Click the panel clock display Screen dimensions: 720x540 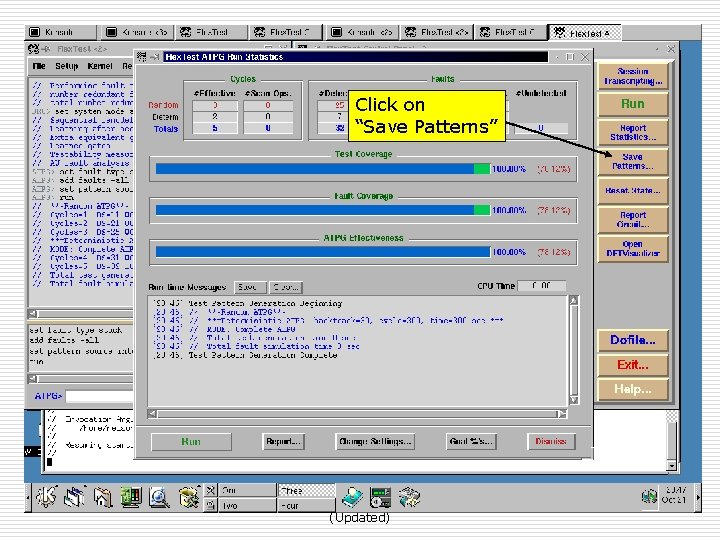pyautogui.click(x=674, y=495)
